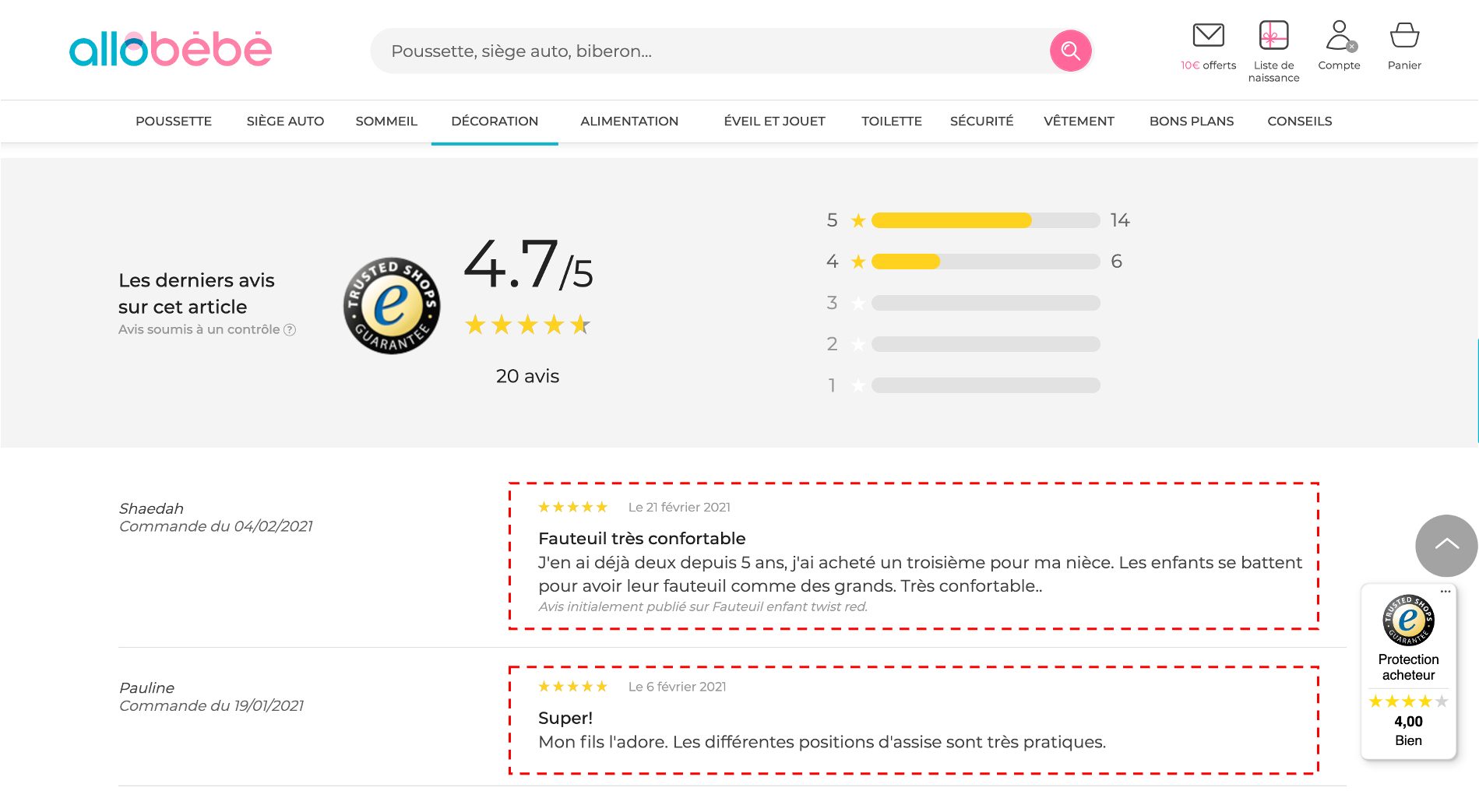Image resolution: width=1479 pixels, height=812 pixels.
Task: Open the Siège Auto menu
Action: point(285,121)
